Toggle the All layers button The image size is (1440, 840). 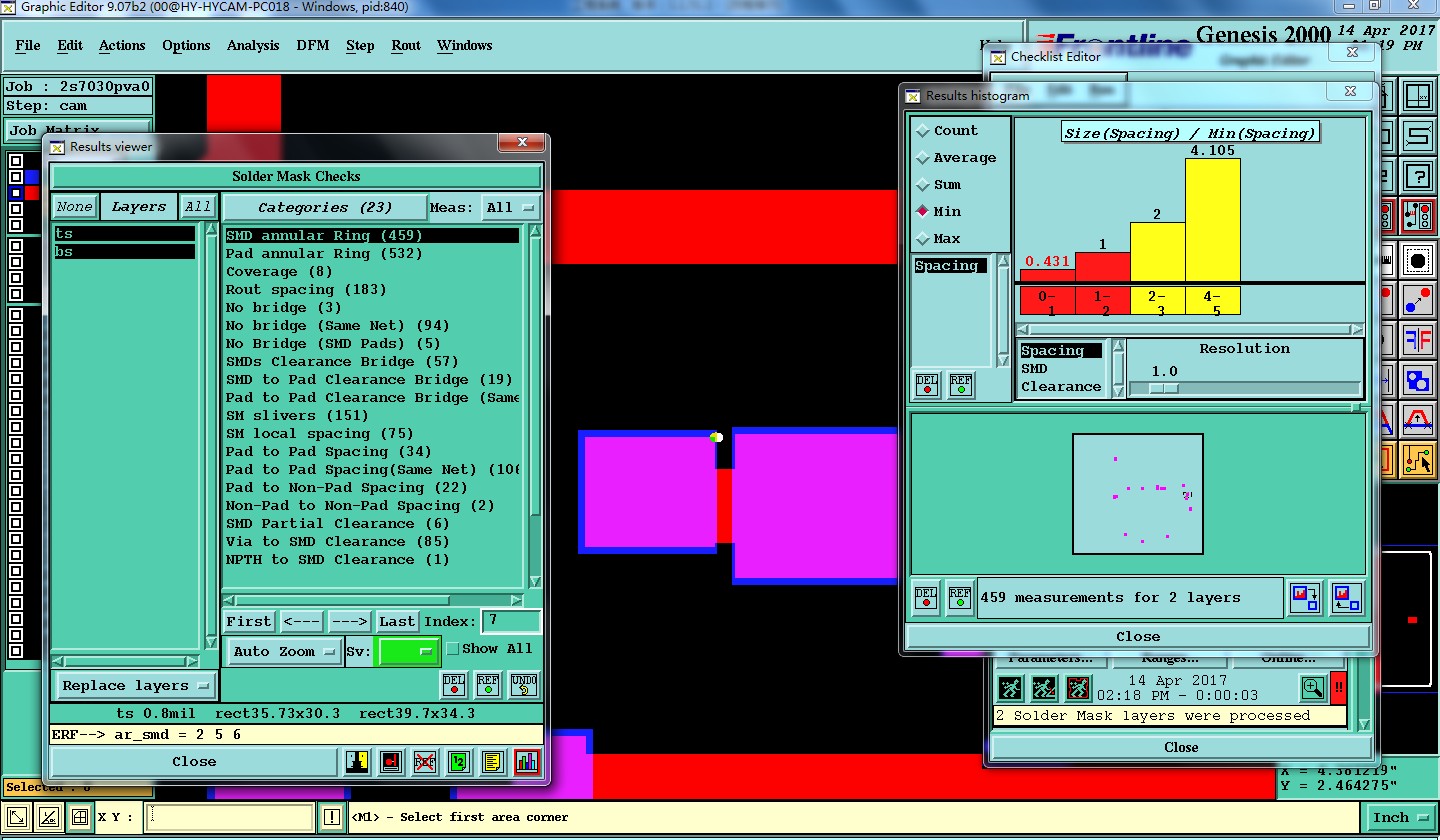[x=198, y=207]
